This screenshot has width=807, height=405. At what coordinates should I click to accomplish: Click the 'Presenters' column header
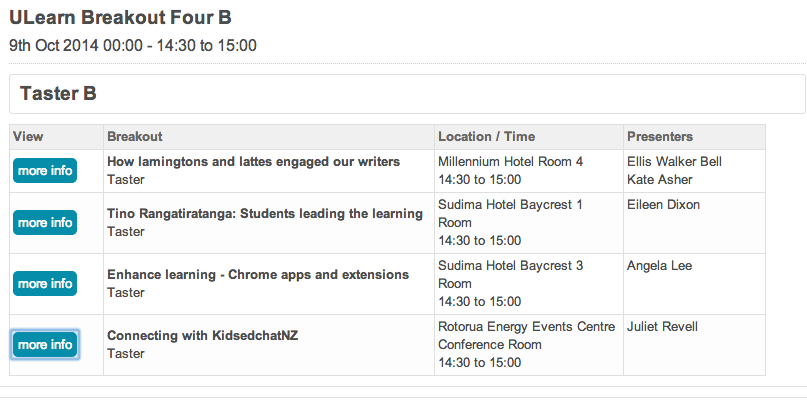[x=659, y=136]
